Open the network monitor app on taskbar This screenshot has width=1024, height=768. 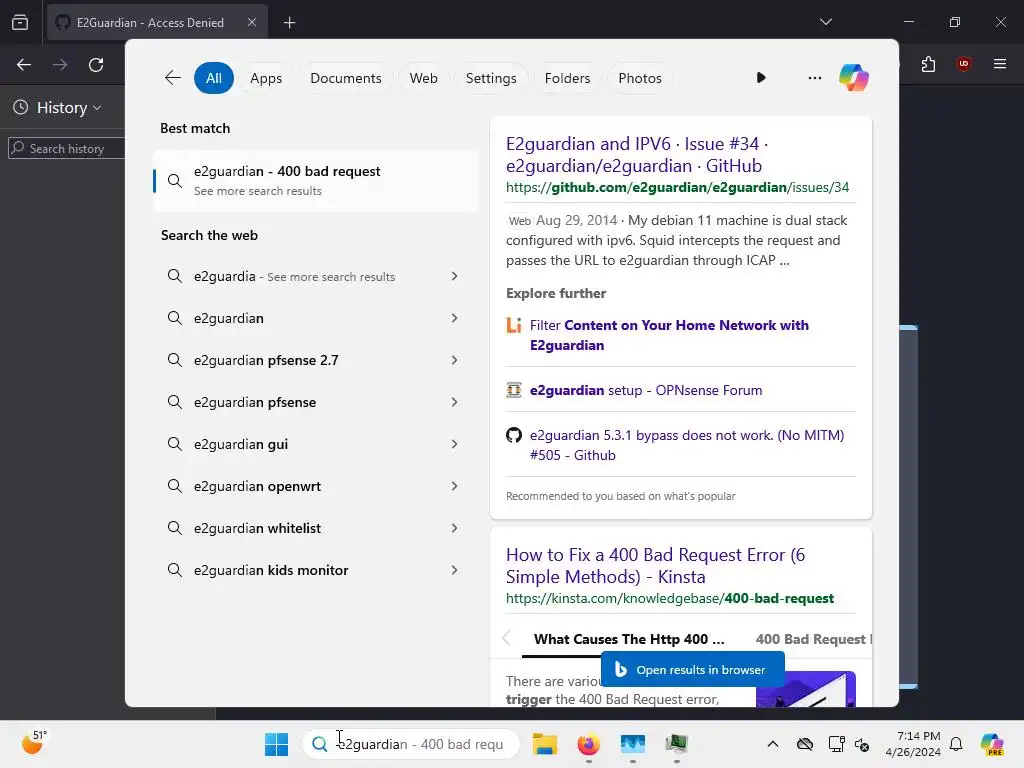(632, 744)
